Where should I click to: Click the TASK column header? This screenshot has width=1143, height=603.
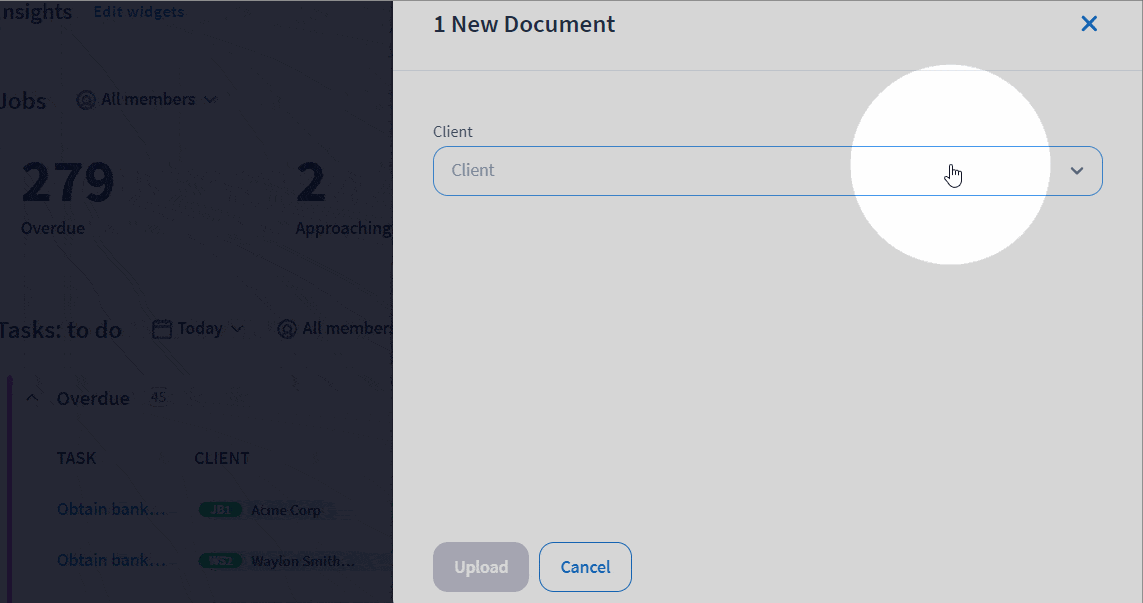(x=76, y=458)
